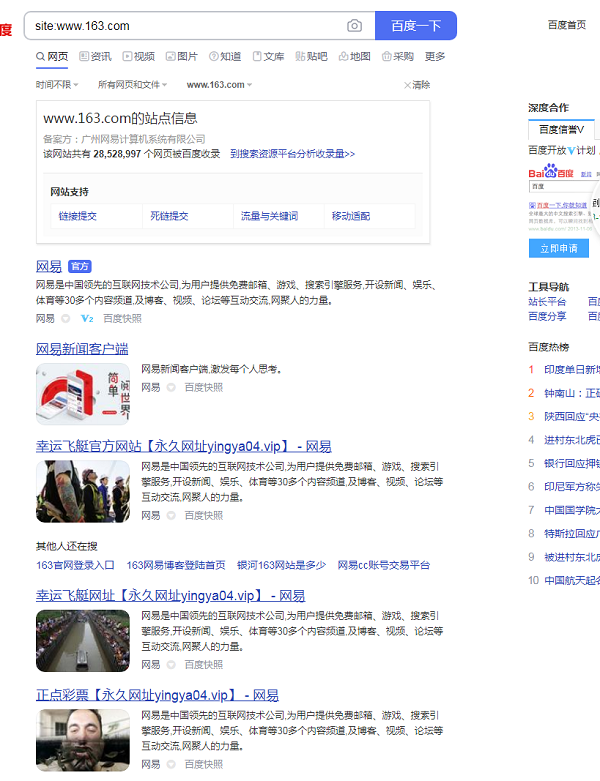Open the 网易 official result title

[49, 266]
